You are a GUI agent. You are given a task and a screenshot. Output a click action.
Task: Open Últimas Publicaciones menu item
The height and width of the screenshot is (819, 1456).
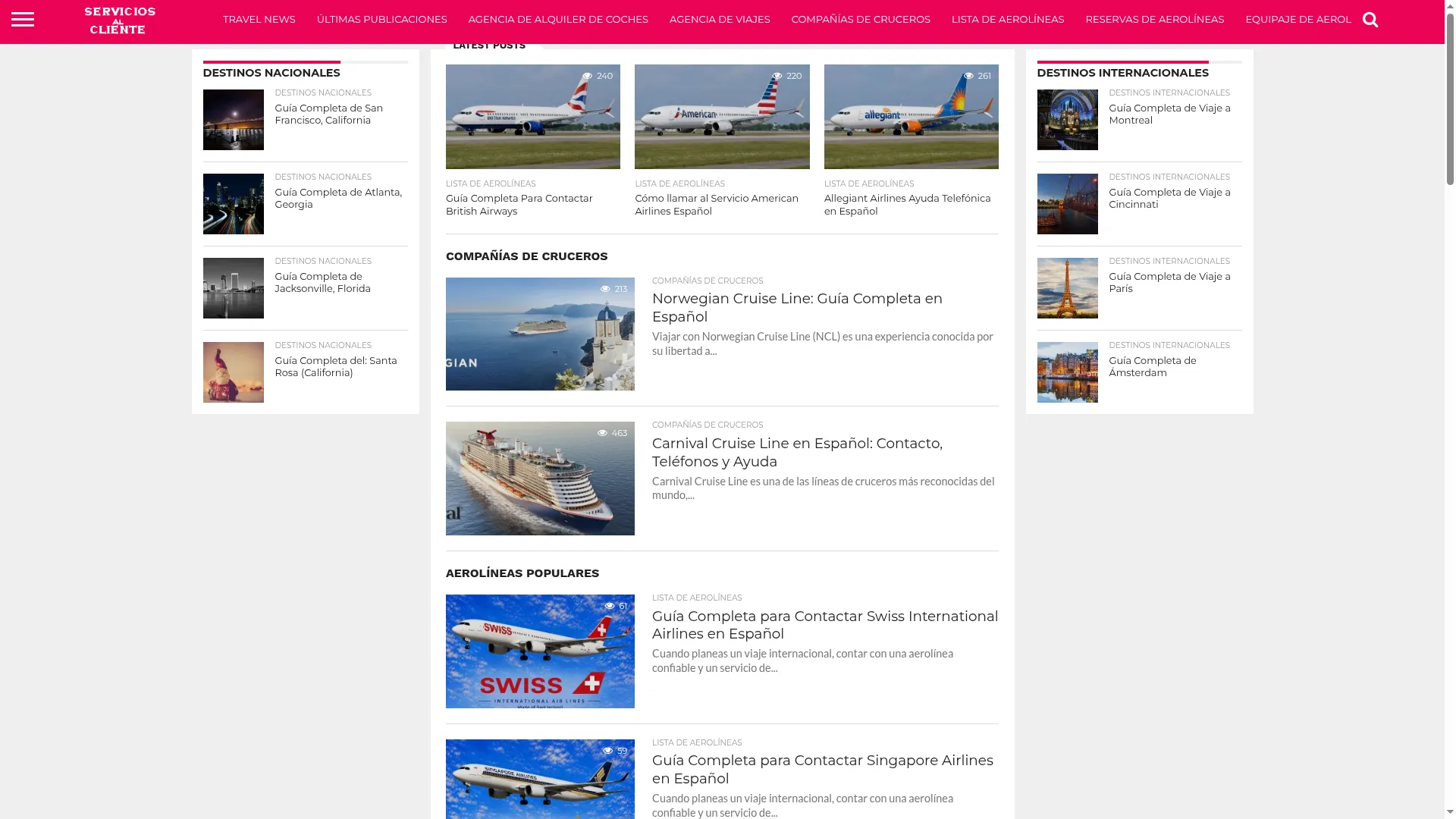[x=382, y=19]
